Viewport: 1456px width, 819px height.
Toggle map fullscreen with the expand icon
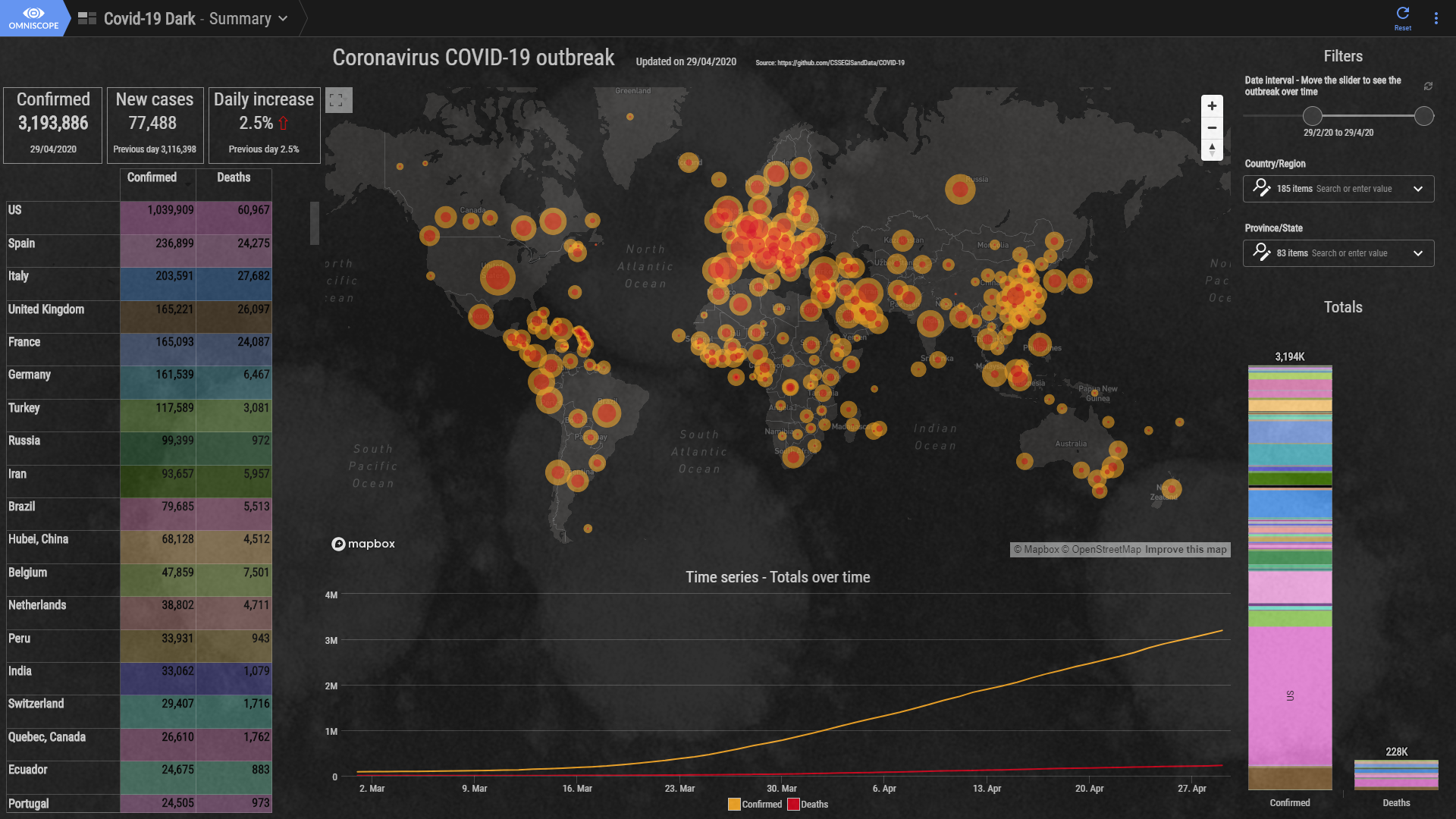(337, 100)
